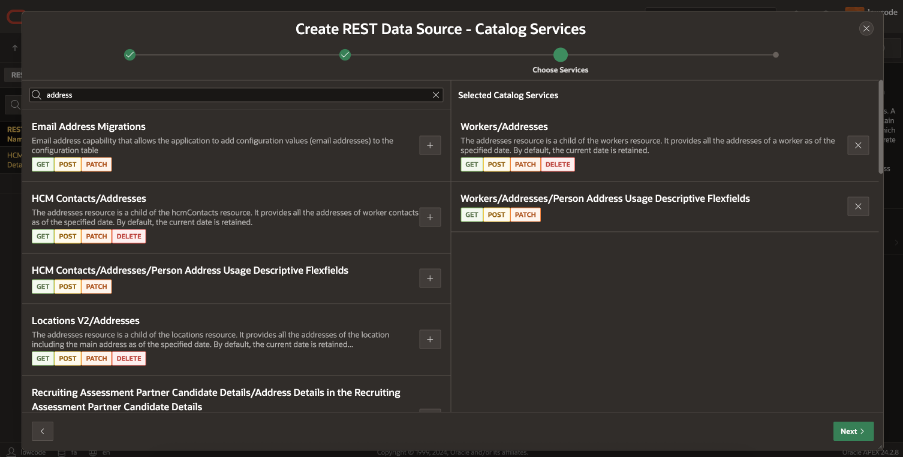The image size is (904, 458).
Task: Click the search magnifier icon
Action: pos(37,95)
